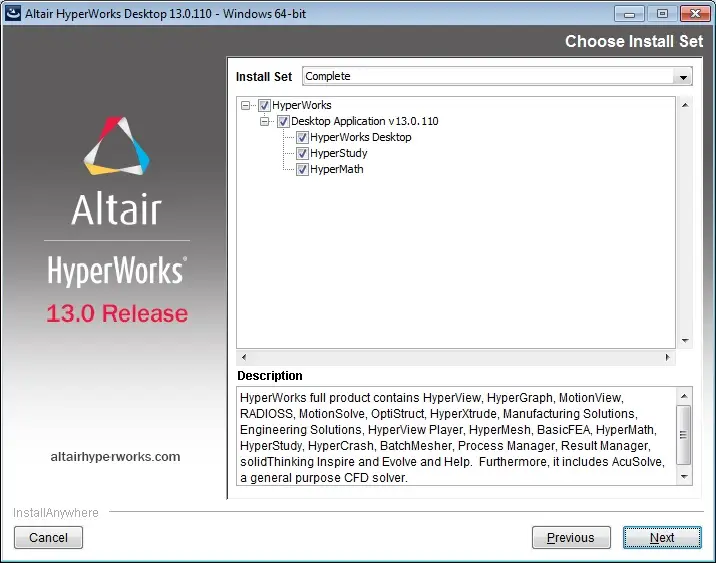Toggle the HyperWorks Desktop checkbox
Viewport: 716px width, 563px height.
point(302,137)
